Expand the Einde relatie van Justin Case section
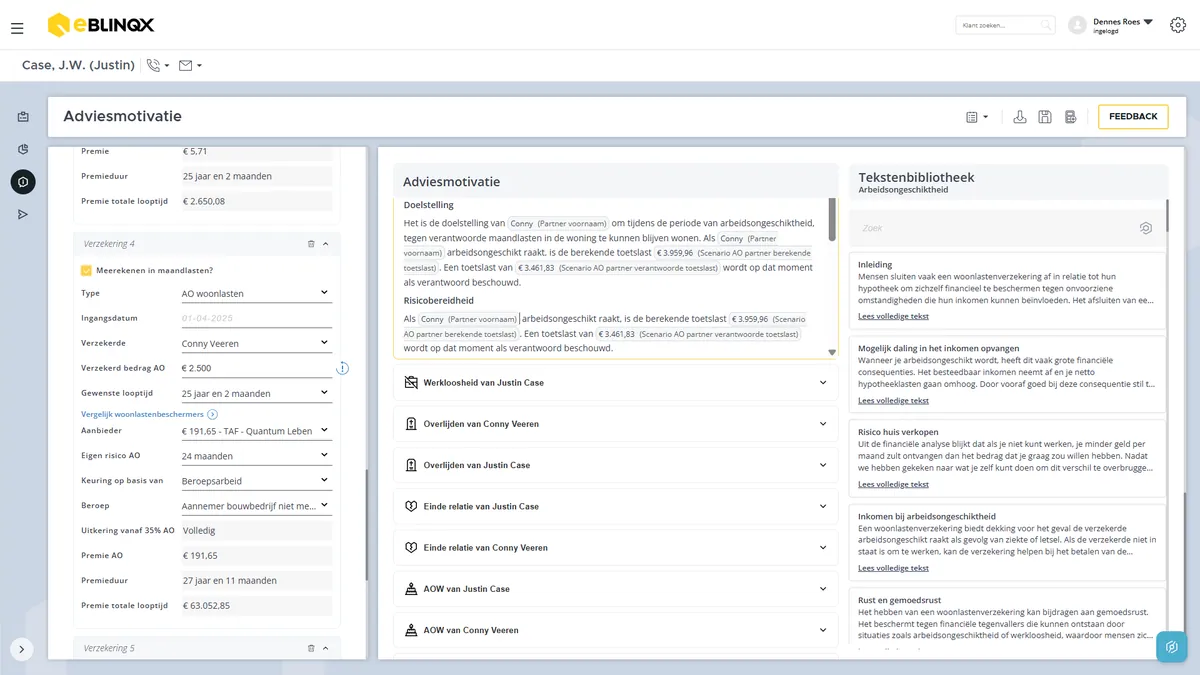The width and height of the screenshot is (1200, 675). click(616, 506)
